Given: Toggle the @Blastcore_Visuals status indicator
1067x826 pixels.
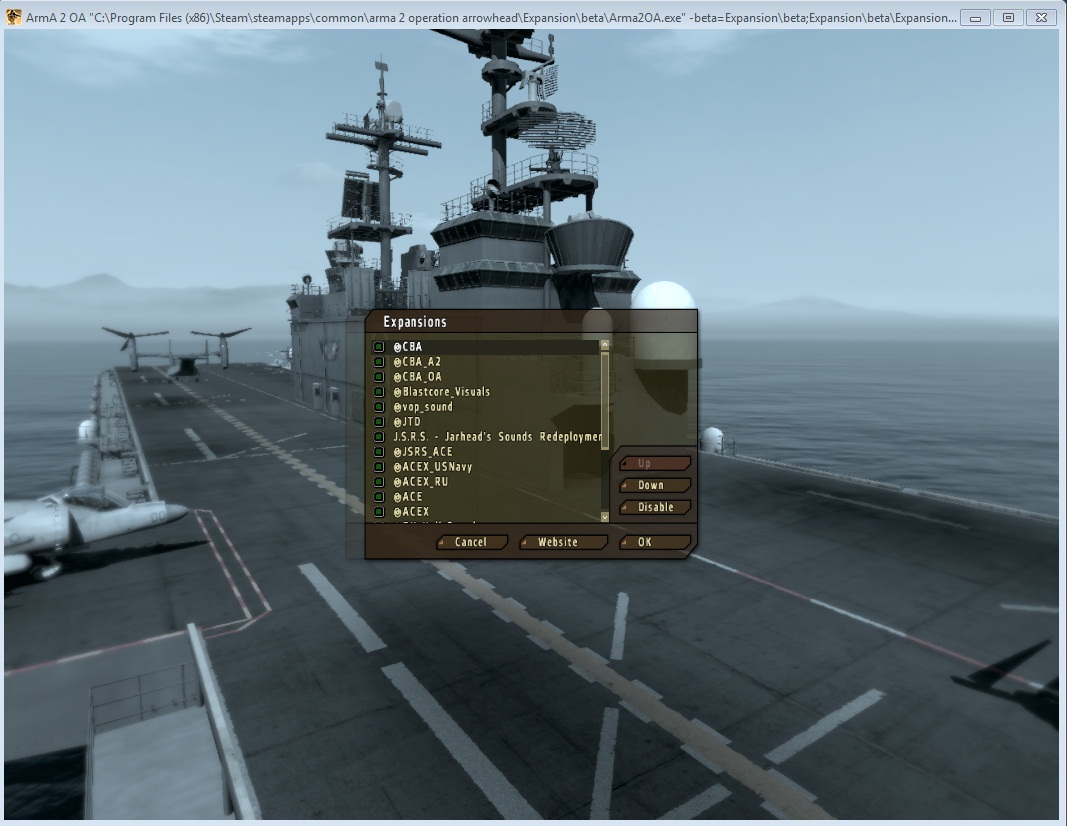Looking at the screenshot, I should point(379,392).
